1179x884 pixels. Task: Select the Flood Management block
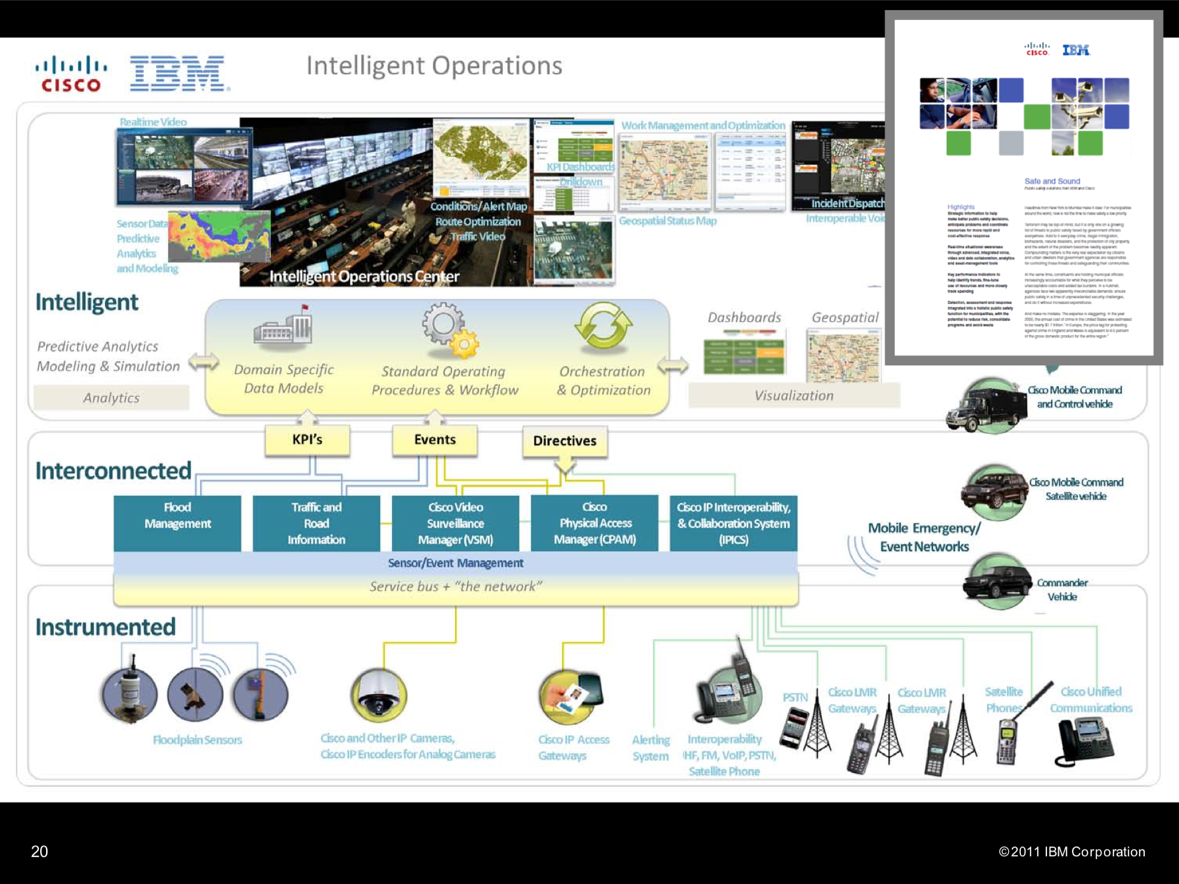[x=177, y=523]
